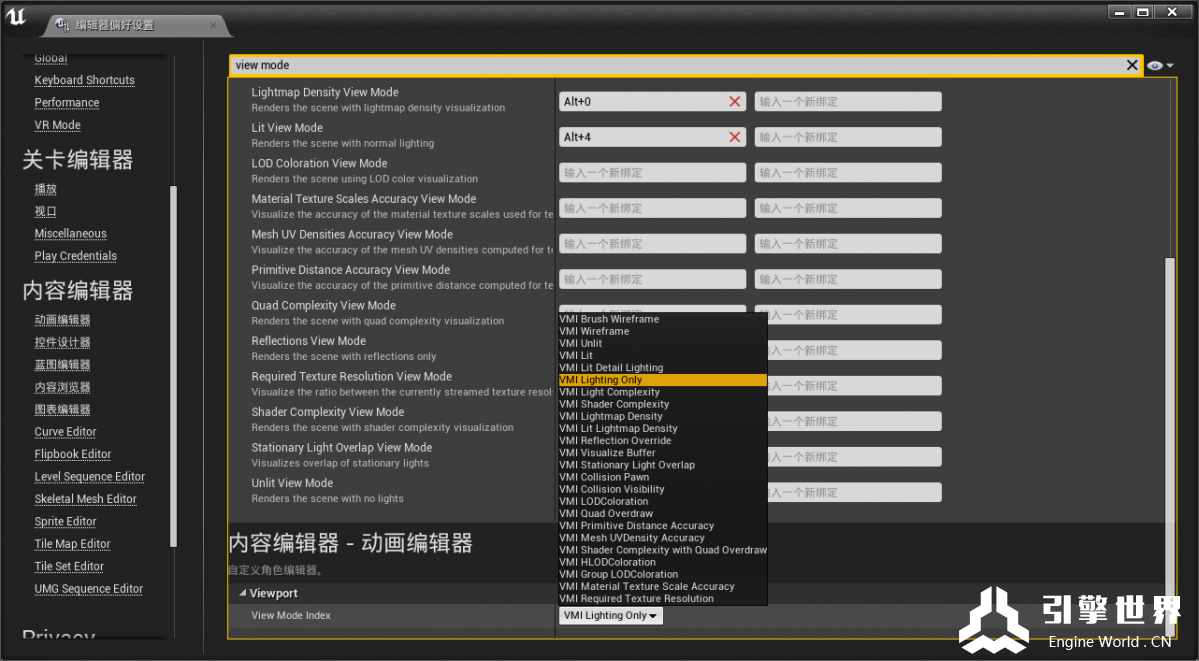
Task: Click the Unreal Engine logo icon
Action: point(16,17)
